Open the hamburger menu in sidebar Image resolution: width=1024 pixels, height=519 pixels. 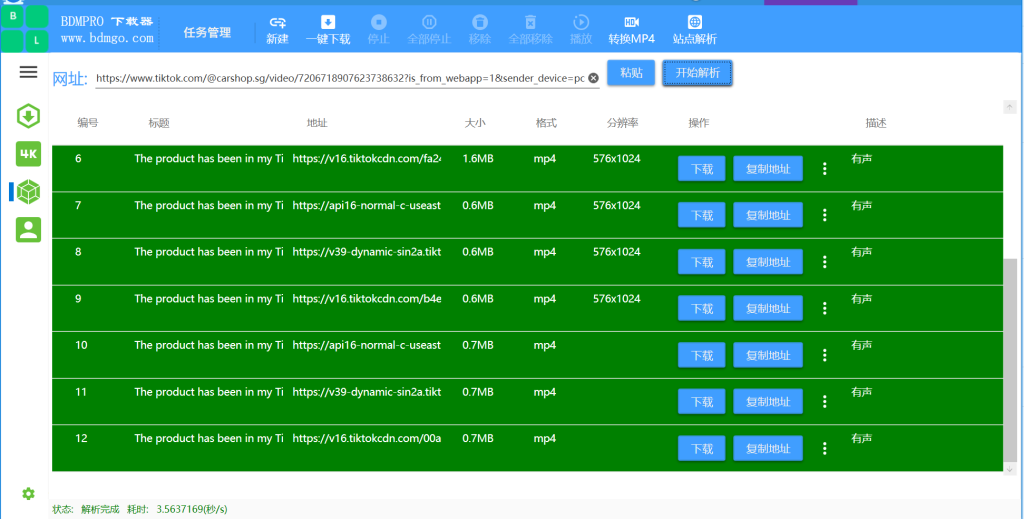point(28,72)
